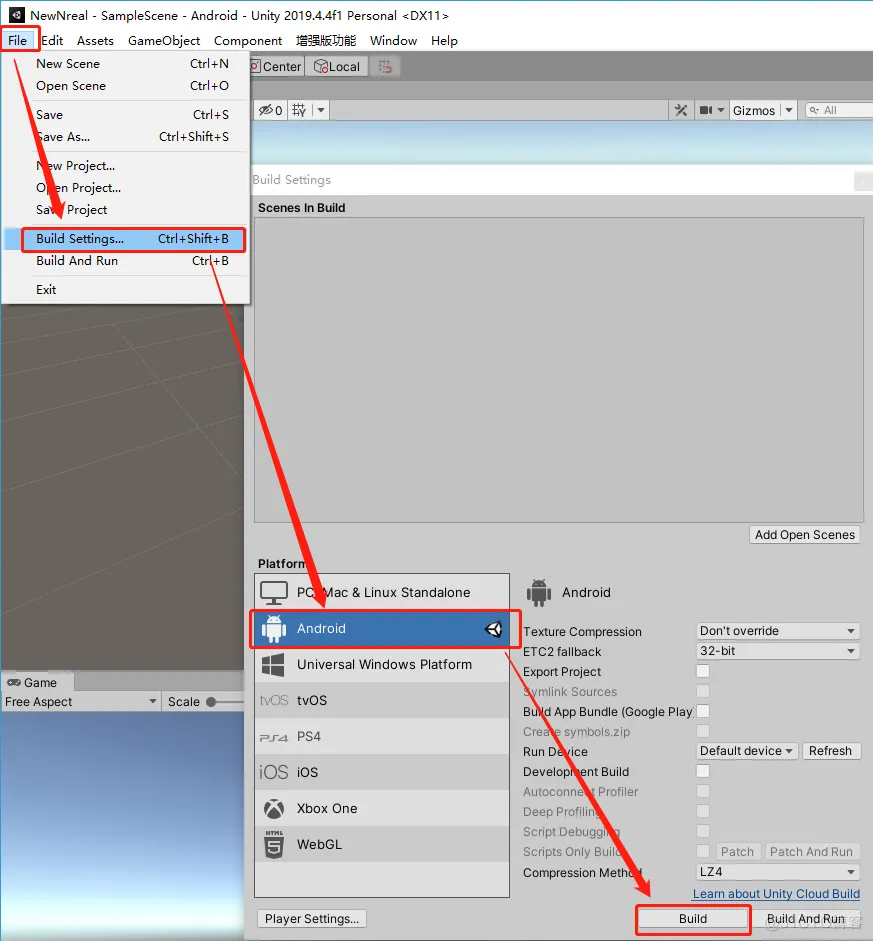Click the Game view Scale slider
The height and width of the screenshot is (941, 873).
[225, 702]
